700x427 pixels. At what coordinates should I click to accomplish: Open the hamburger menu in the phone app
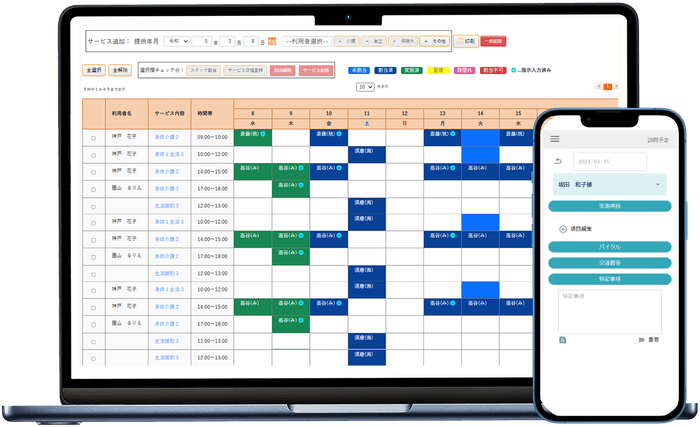[555, 139]
